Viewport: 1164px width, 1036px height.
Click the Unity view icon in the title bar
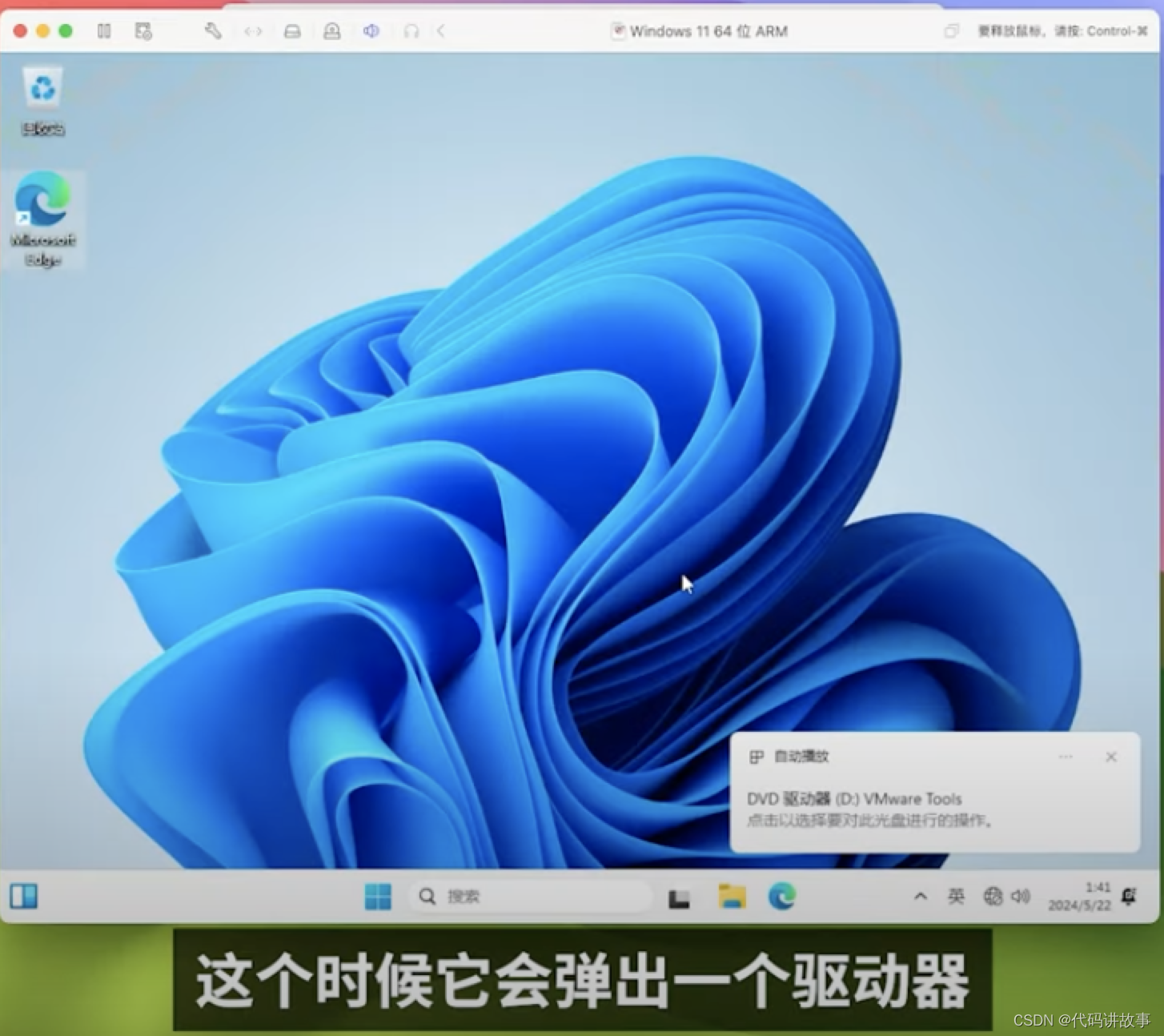pos(951,31)
